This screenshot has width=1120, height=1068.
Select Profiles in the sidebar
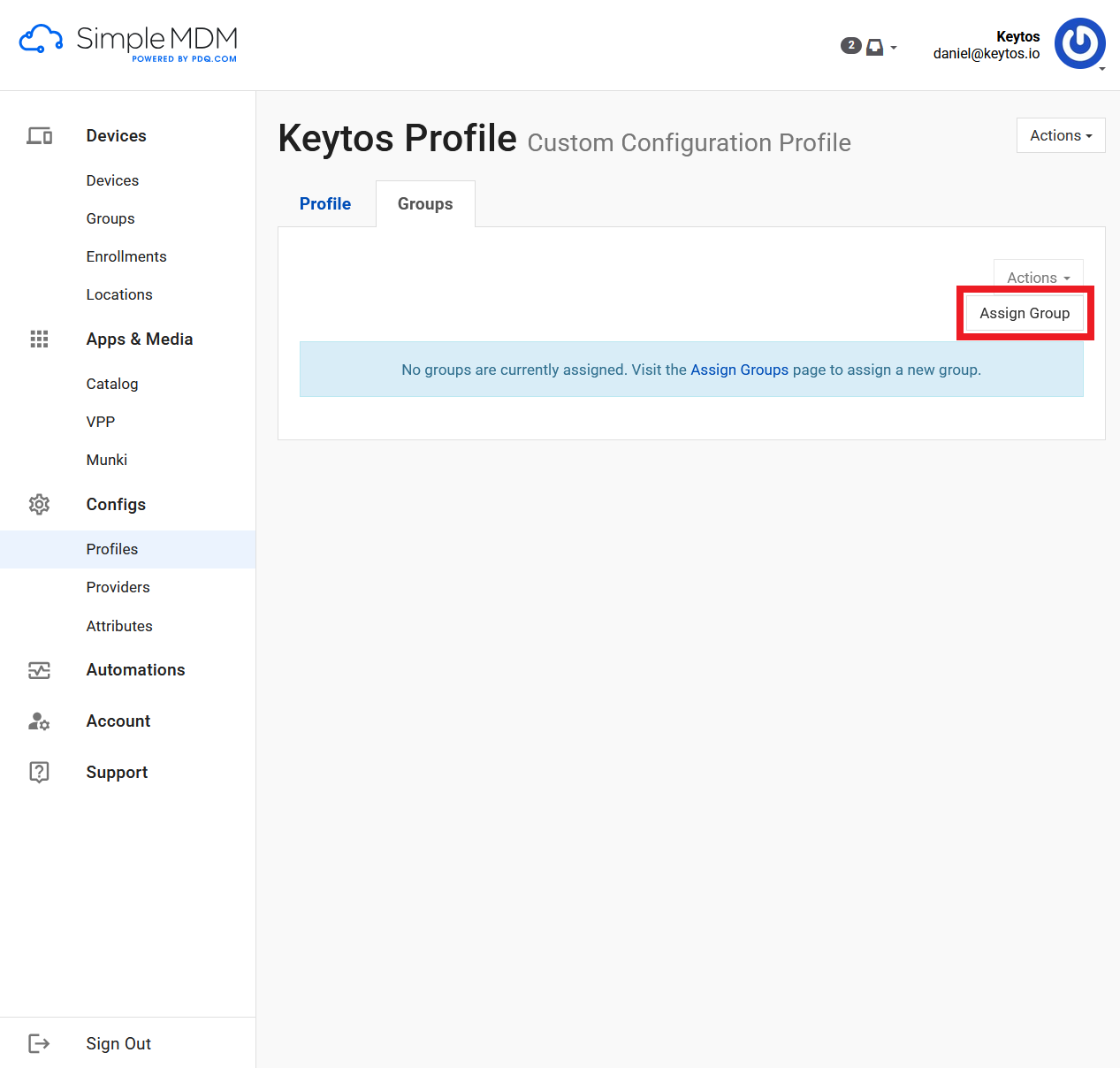127,549
